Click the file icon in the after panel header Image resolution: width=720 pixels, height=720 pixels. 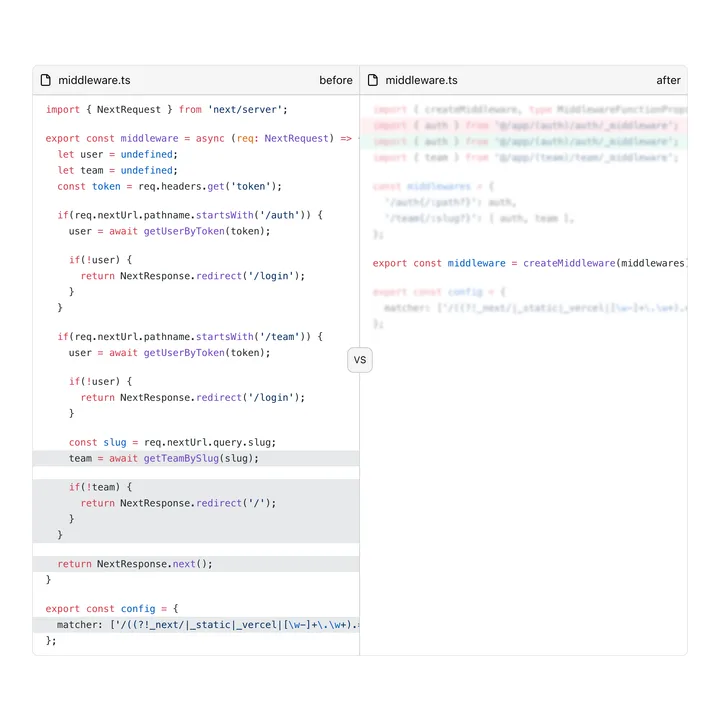373,80
